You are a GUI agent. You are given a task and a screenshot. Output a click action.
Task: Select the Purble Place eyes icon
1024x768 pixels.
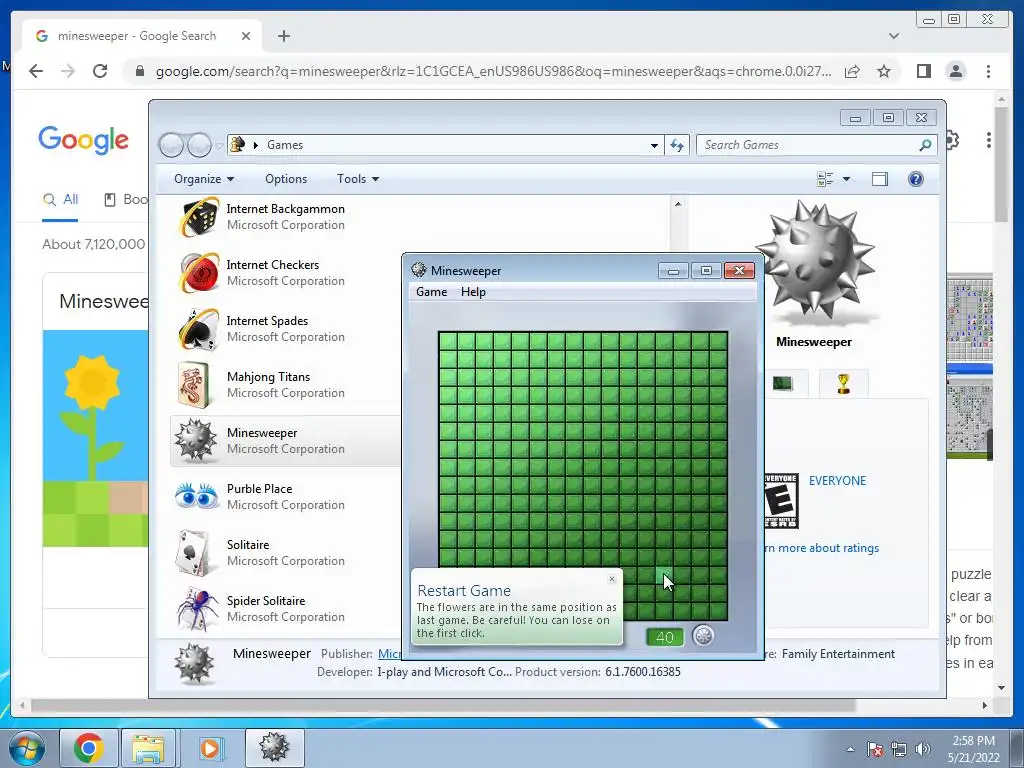(197, 496)
